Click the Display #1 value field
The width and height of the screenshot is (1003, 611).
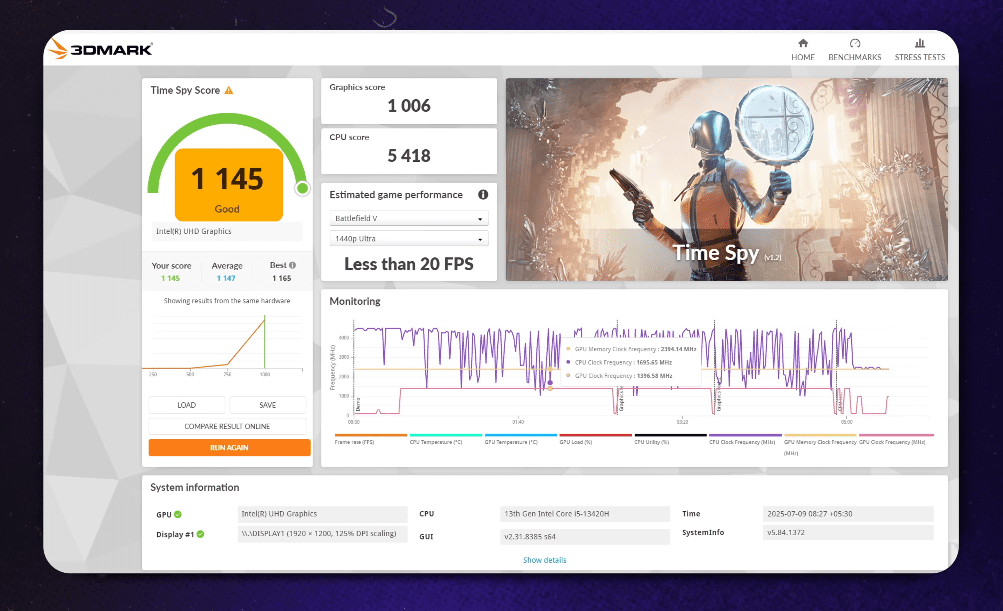coord(322,534)
